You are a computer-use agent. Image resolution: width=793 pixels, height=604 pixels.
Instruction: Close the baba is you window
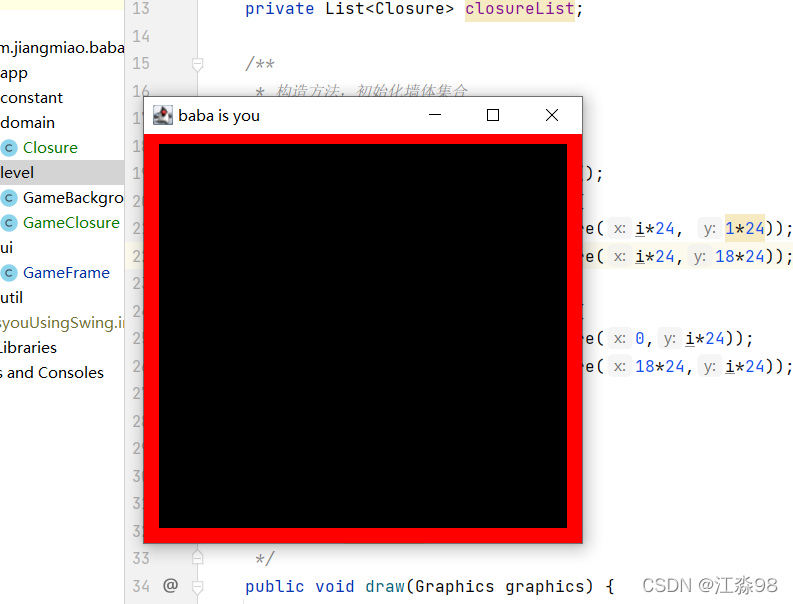pos(552,115)
